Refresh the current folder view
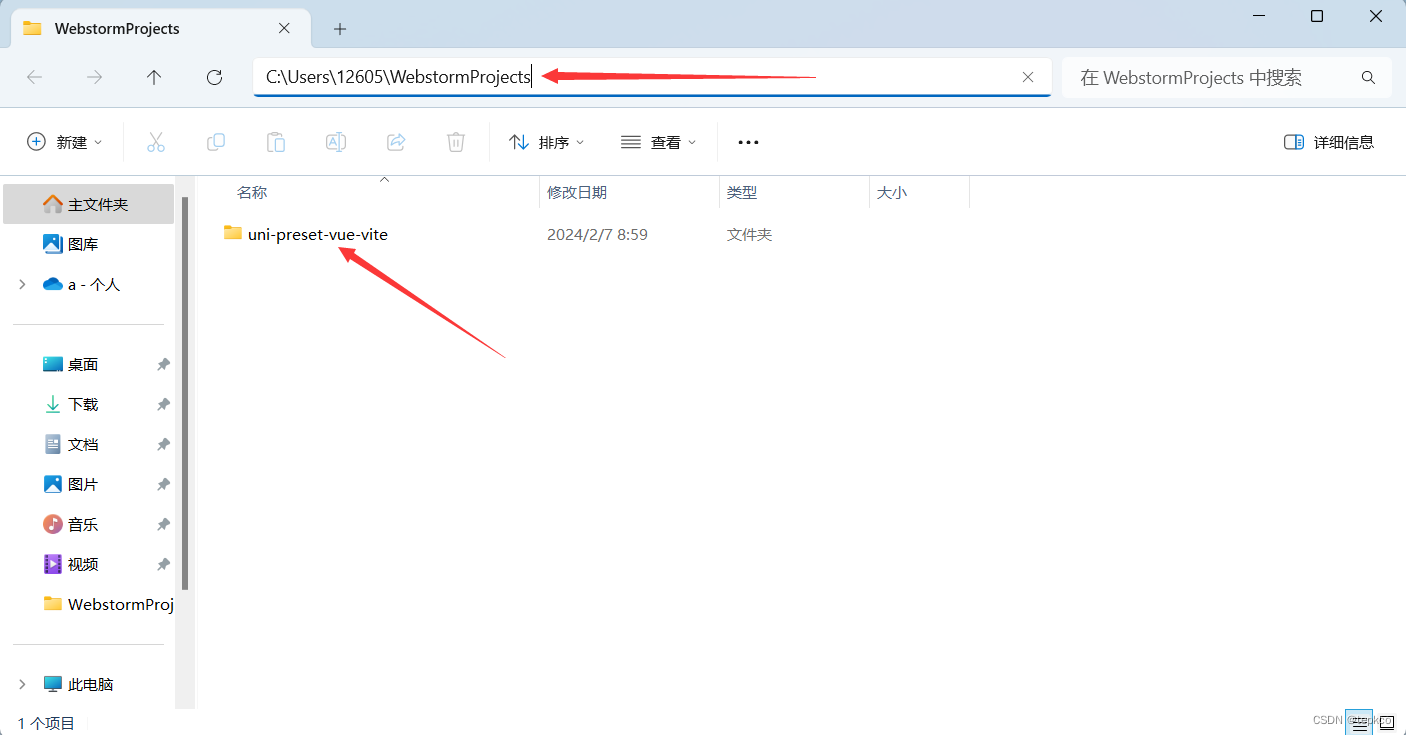The width and height of the screenshot is (1406, 735). click(x=214, y=77)
